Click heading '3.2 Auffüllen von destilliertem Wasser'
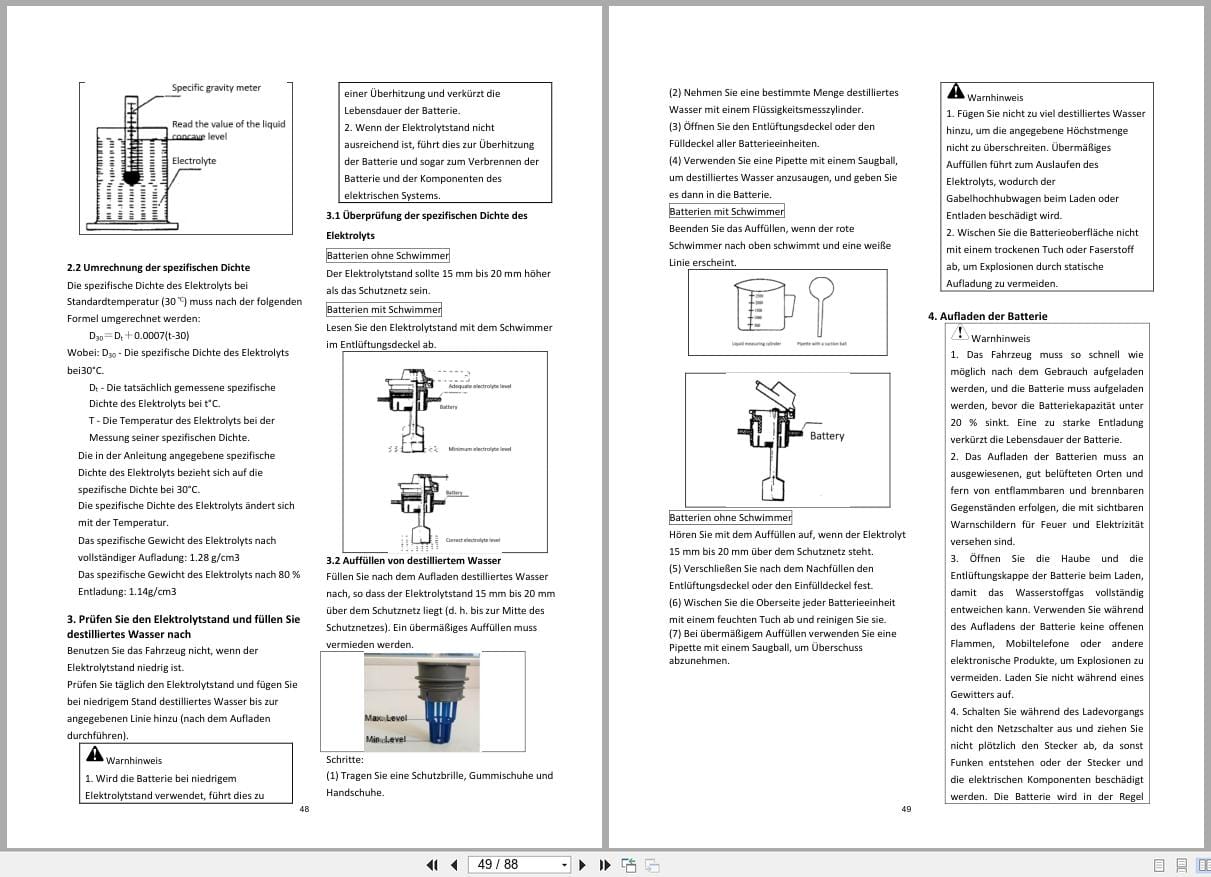1211x877 pixels. 414,560
